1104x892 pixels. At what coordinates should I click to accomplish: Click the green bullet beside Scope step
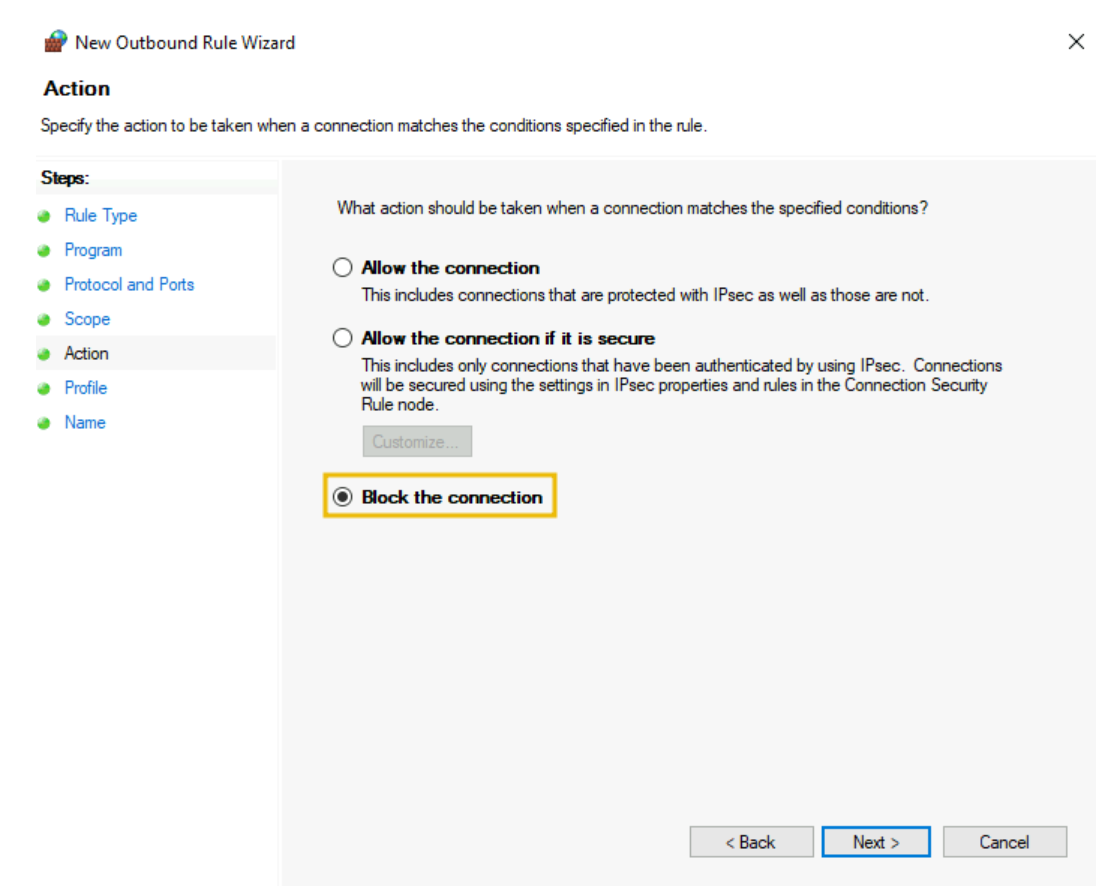[43, 320]
